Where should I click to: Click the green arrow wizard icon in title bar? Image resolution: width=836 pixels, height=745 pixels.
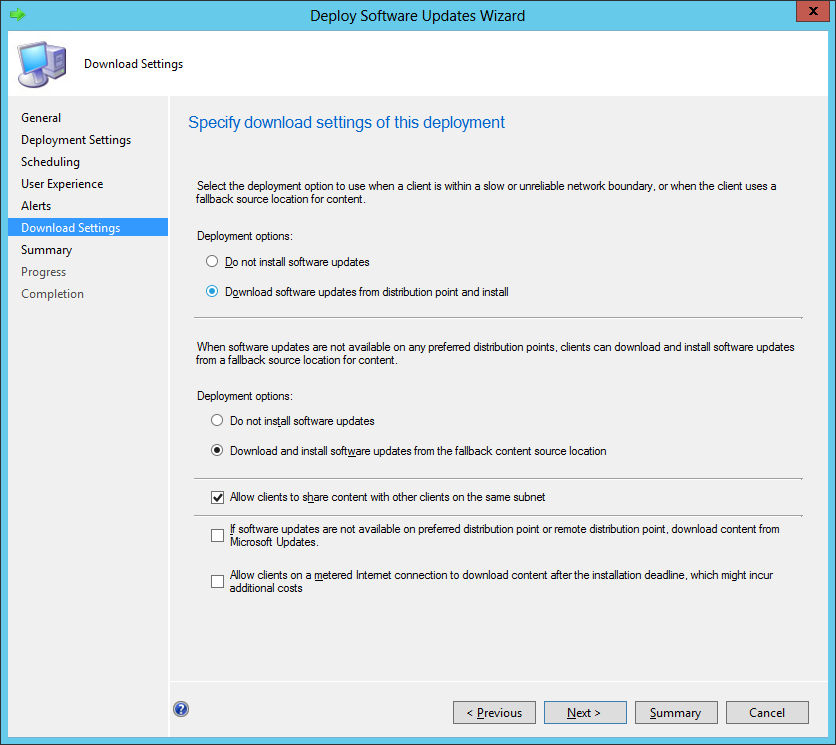tap(17, 15)
